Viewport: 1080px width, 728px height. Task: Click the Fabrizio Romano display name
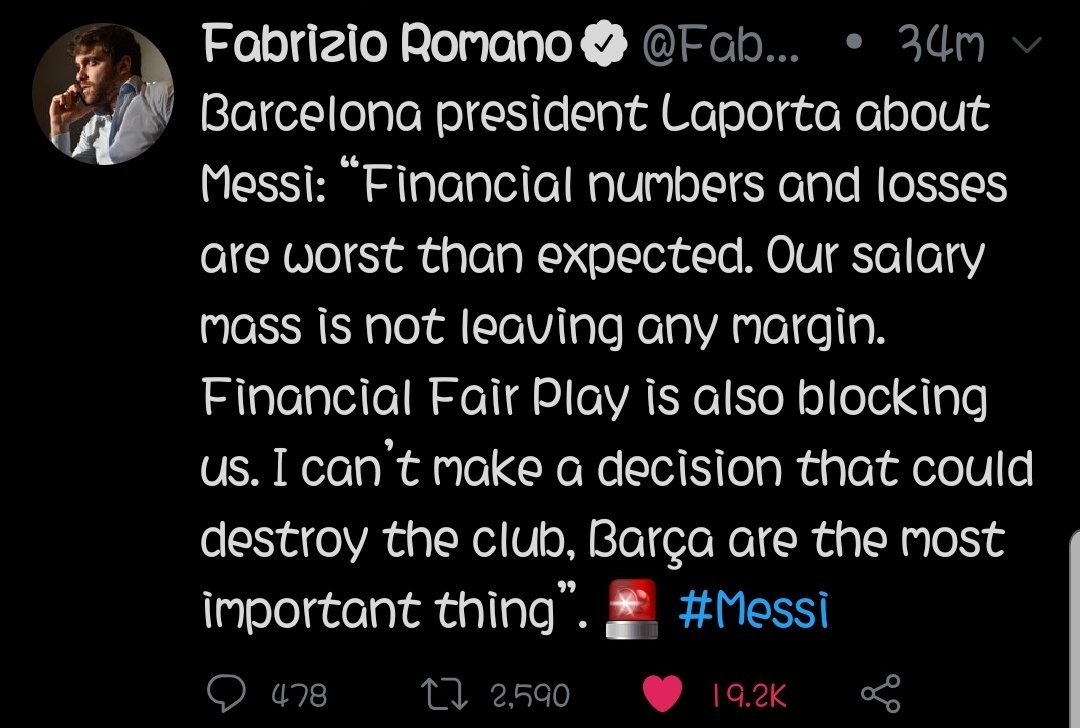[x=388, y=43]
